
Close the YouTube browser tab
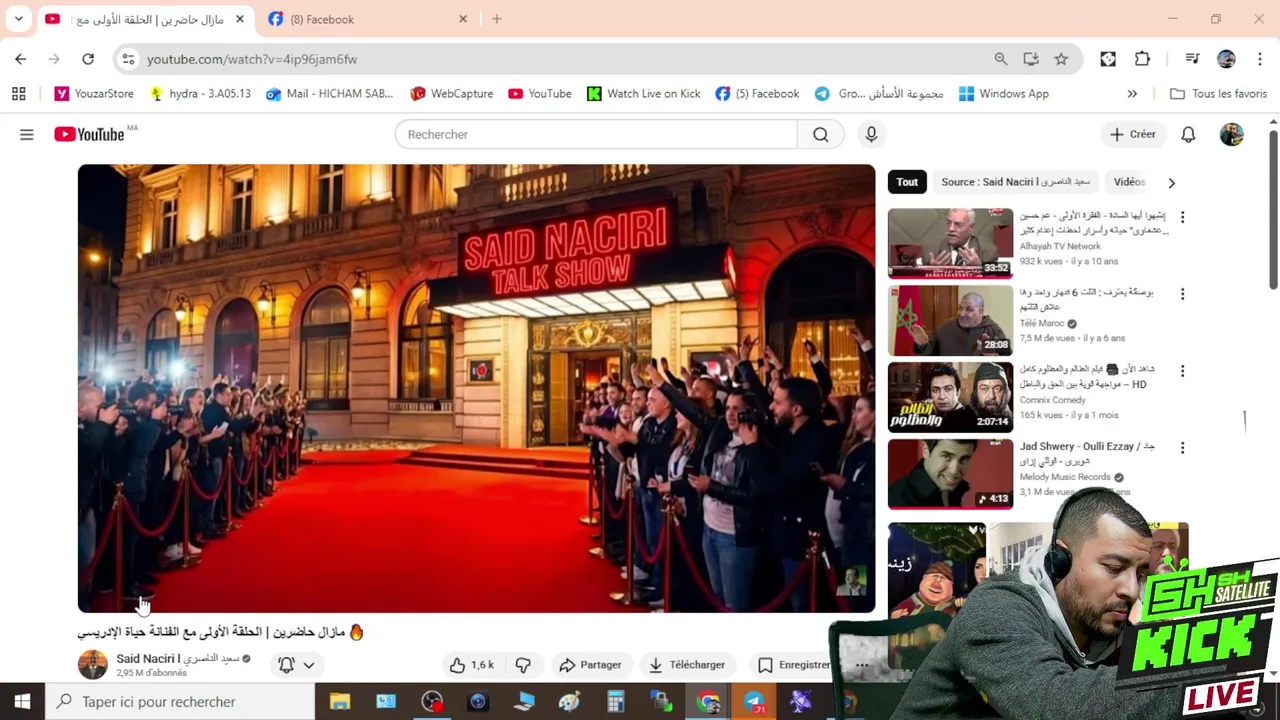click(x=240, y=19)
